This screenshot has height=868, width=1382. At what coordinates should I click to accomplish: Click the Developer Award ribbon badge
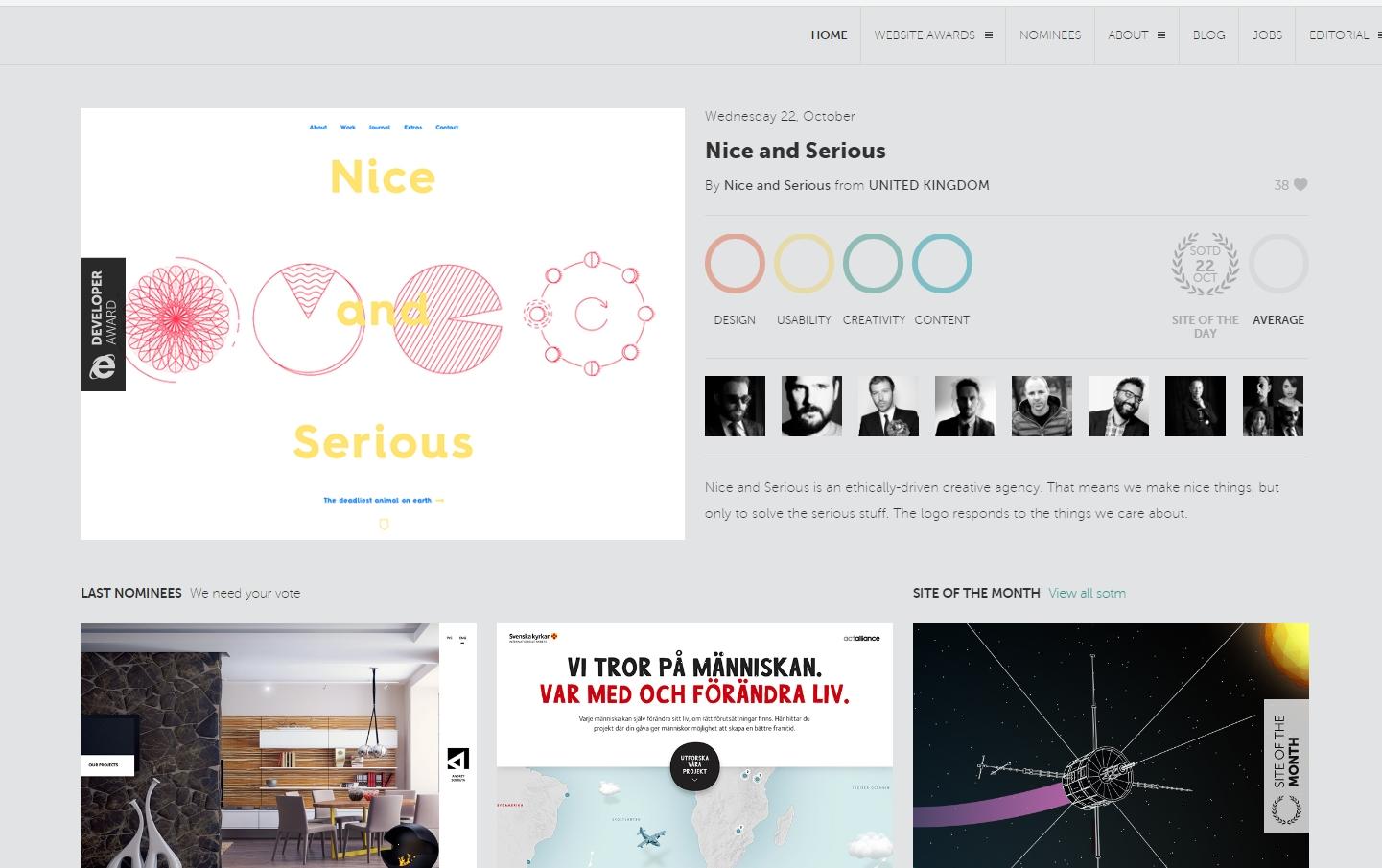(x=103, y=324)
